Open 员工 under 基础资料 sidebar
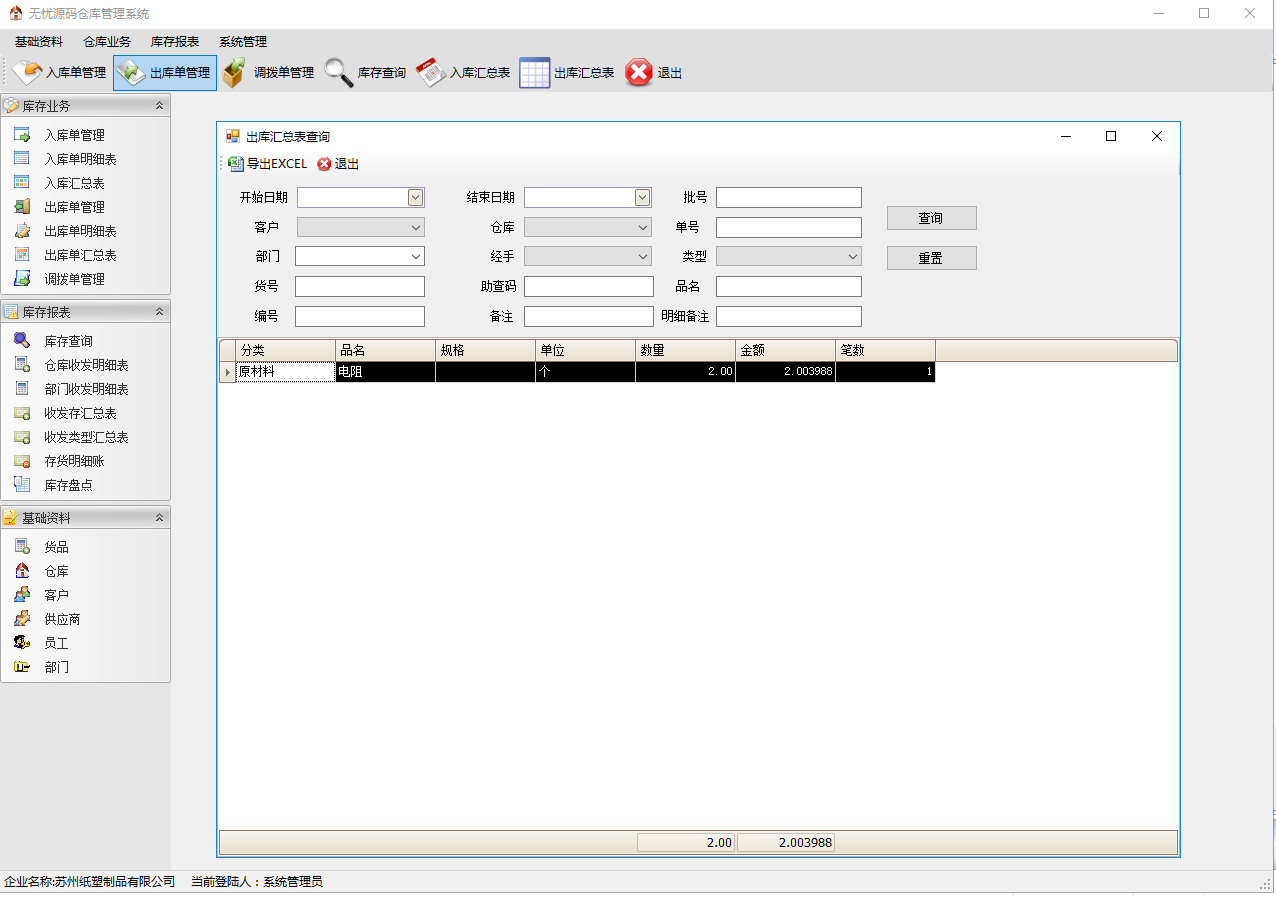 coord(56,643)
